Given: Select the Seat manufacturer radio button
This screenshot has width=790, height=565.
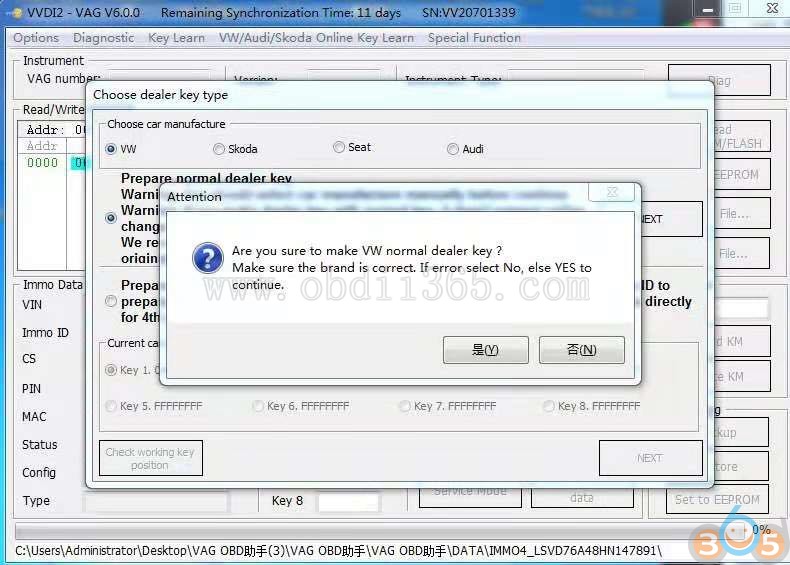Looking at the screenshot, I should click(x=339, y=147).
